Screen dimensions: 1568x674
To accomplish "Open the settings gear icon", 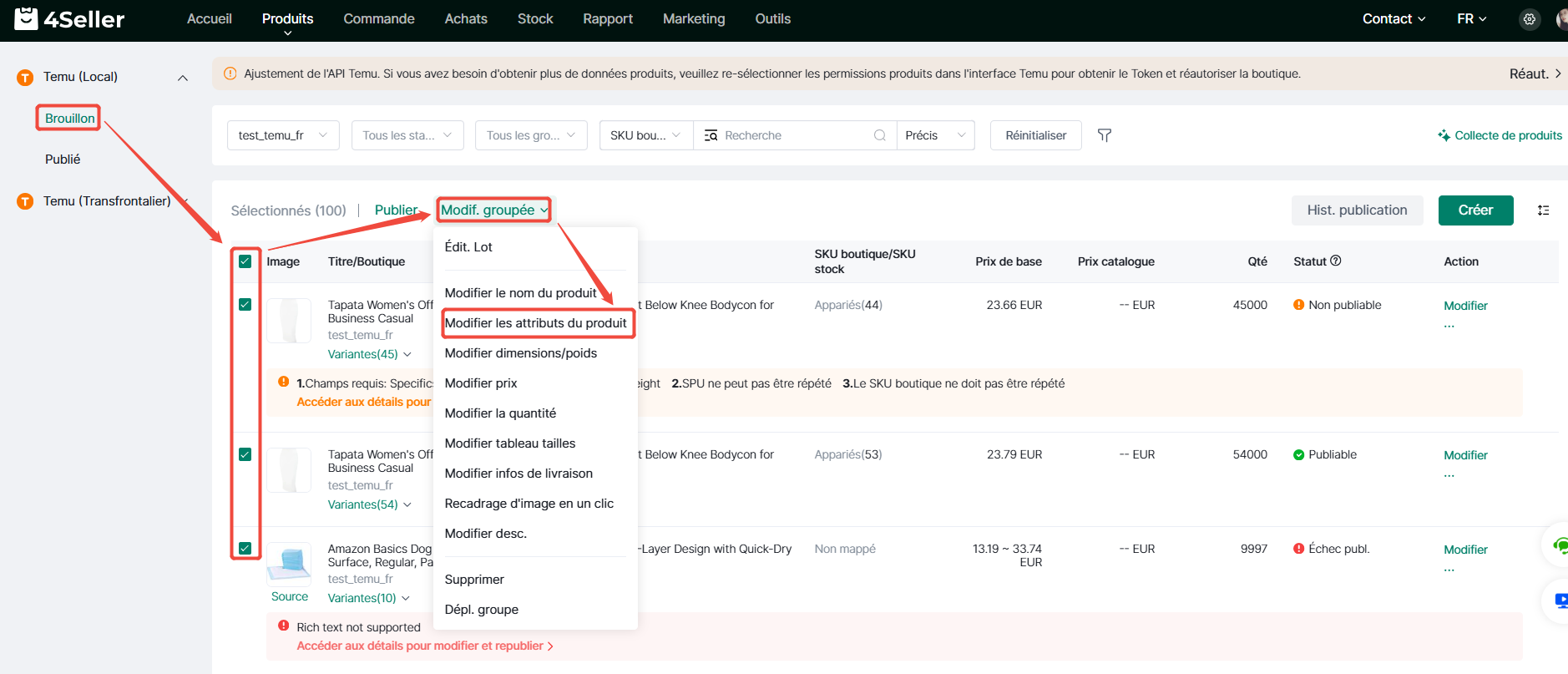I will (1529, 19).
